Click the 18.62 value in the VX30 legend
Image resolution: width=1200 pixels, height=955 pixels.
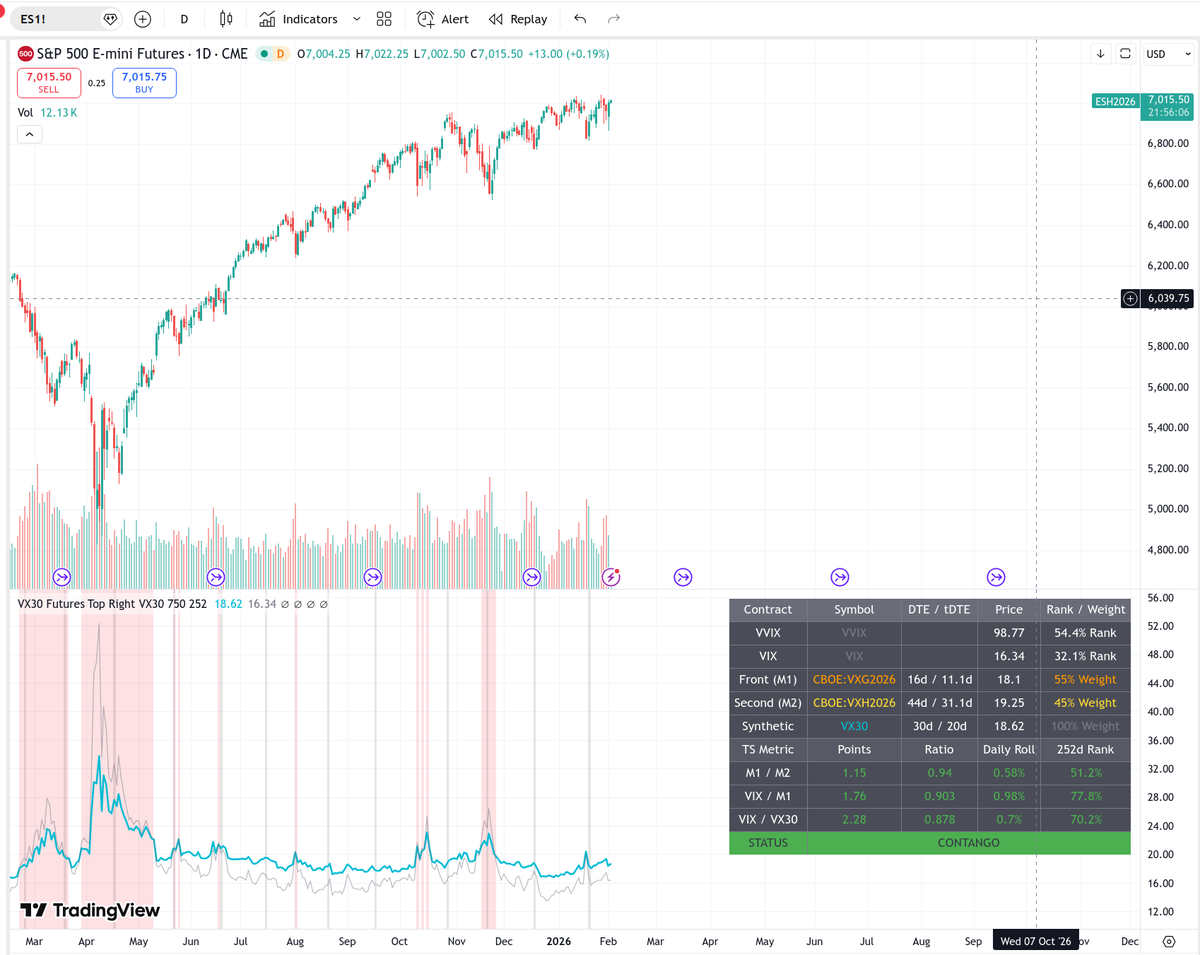click(229, 604)
